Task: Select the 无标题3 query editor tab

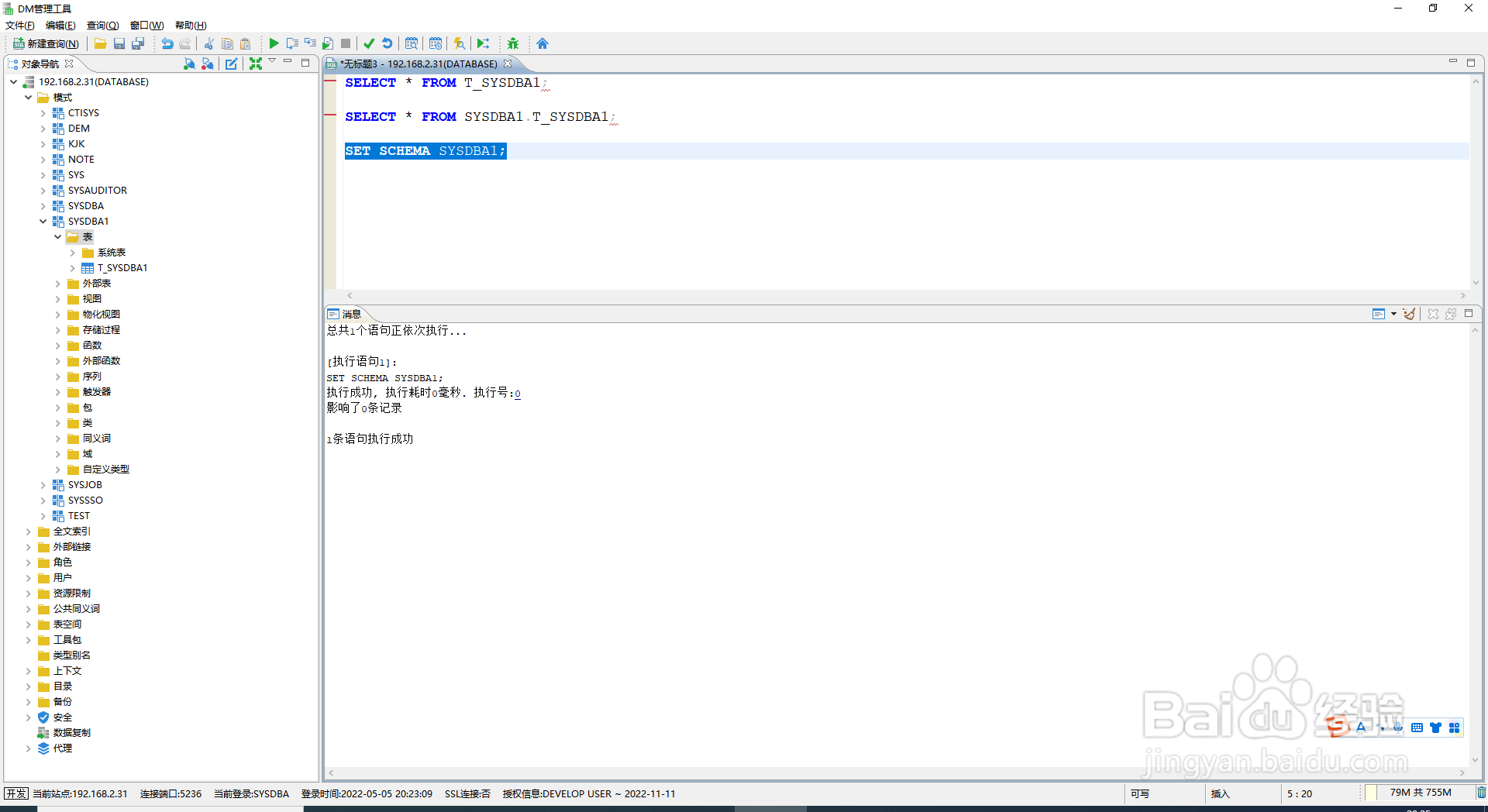Action: [418, 64]
